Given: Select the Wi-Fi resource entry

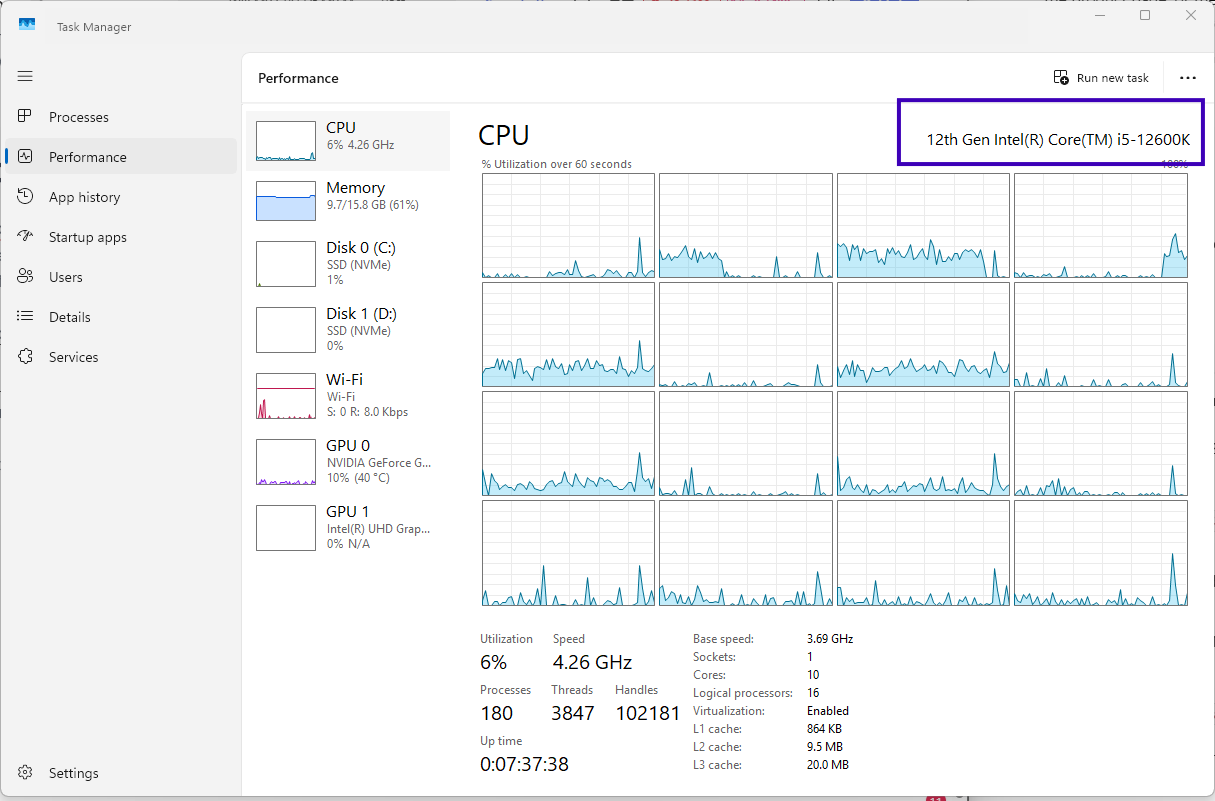Looking at the screenshot, I should (348, 396).
